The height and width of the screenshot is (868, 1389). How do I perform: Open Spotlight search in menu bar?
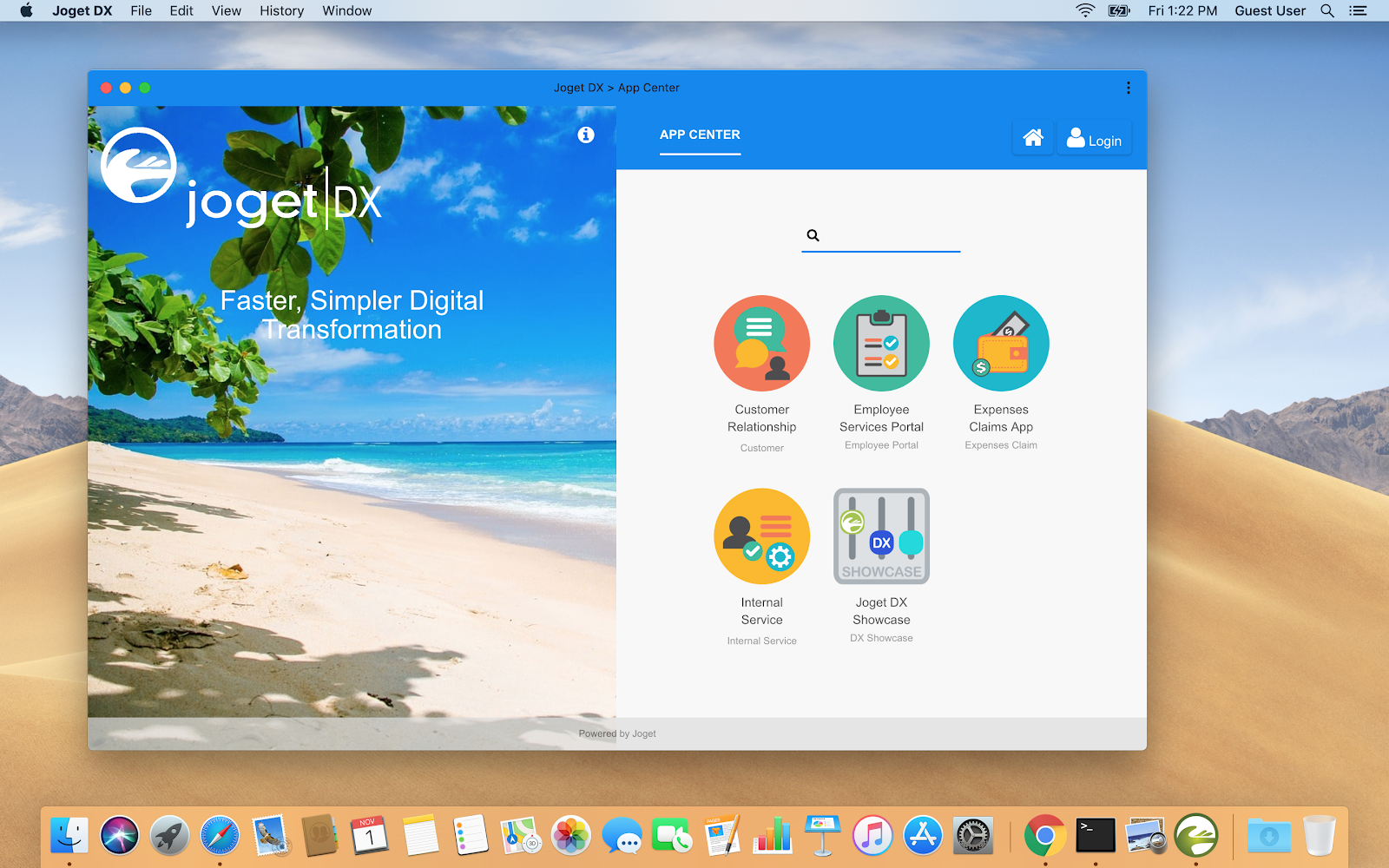(x=1326, y=10)
